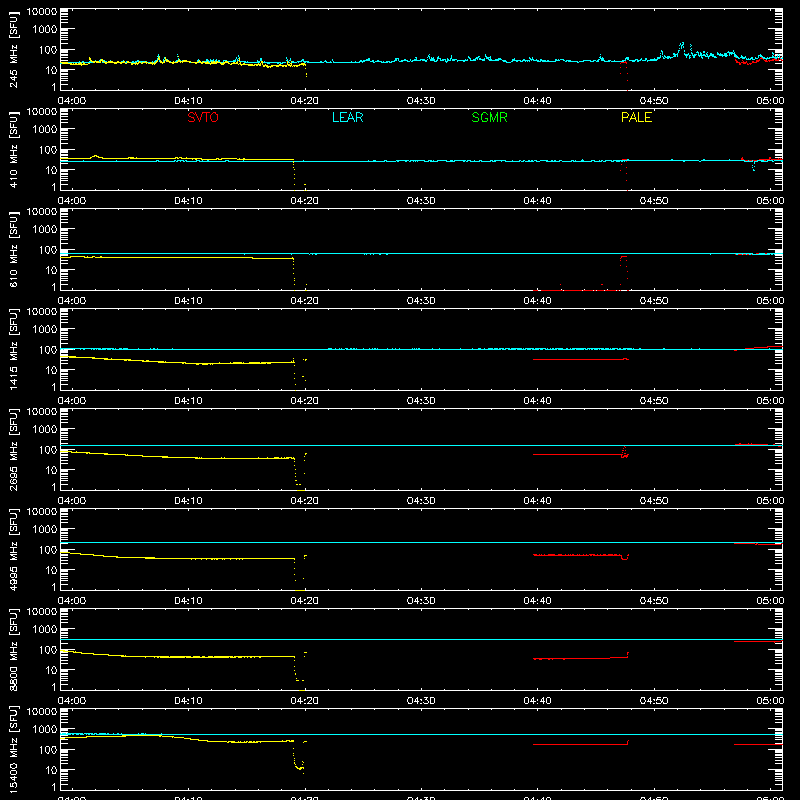Screen dimensions: 800x800
Task: Click 04:50 time label under 2695 MHz panel
Action: [654, 501]
